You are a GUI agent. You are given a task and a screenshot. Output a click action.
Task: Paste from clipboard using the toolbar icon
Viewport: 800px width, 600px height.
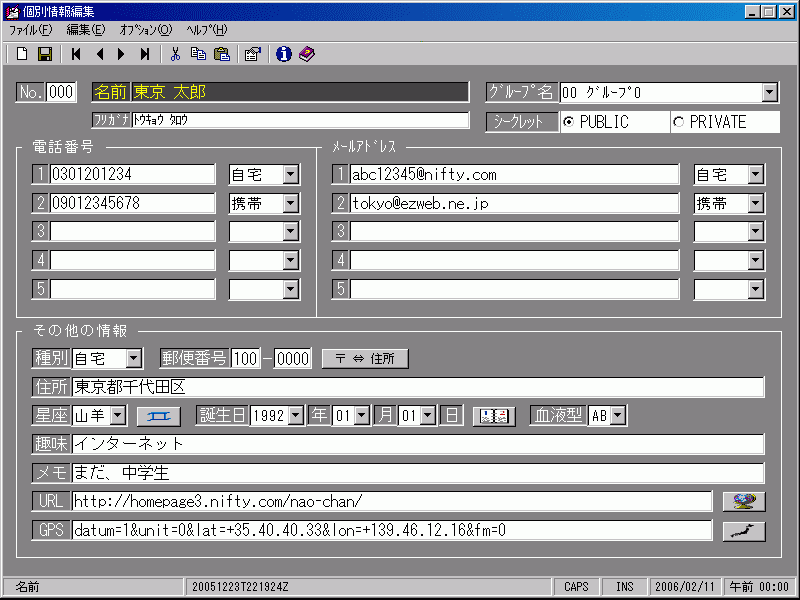tap(222, 54)
